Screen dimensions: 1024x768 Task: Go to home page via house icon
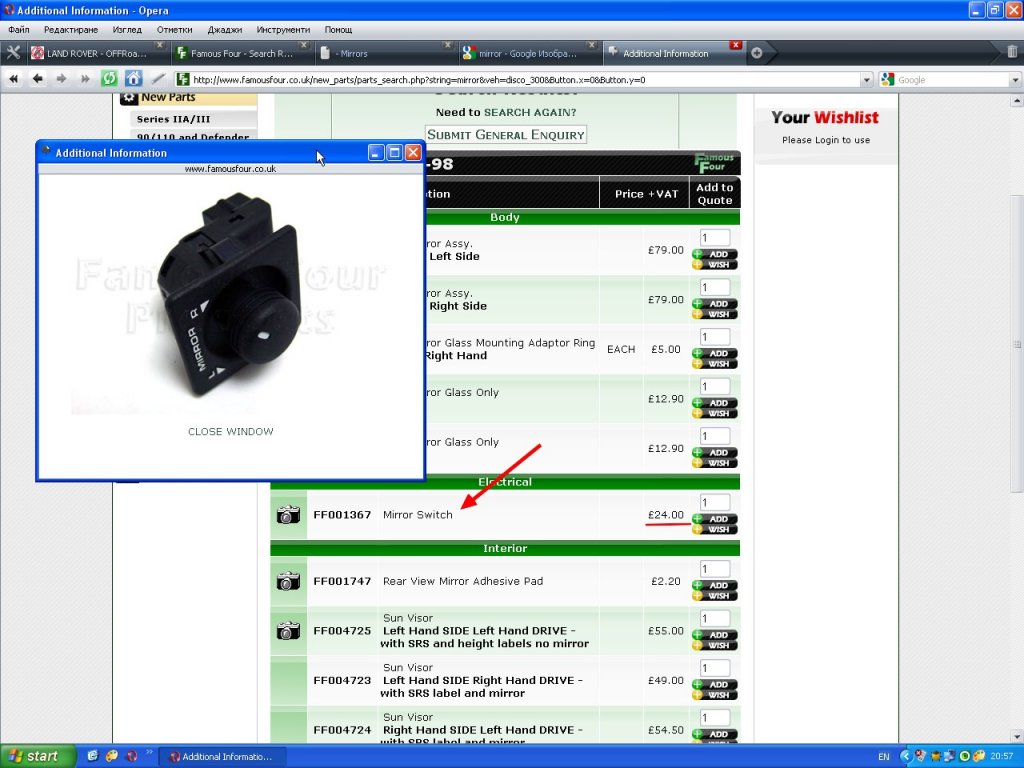133,79
